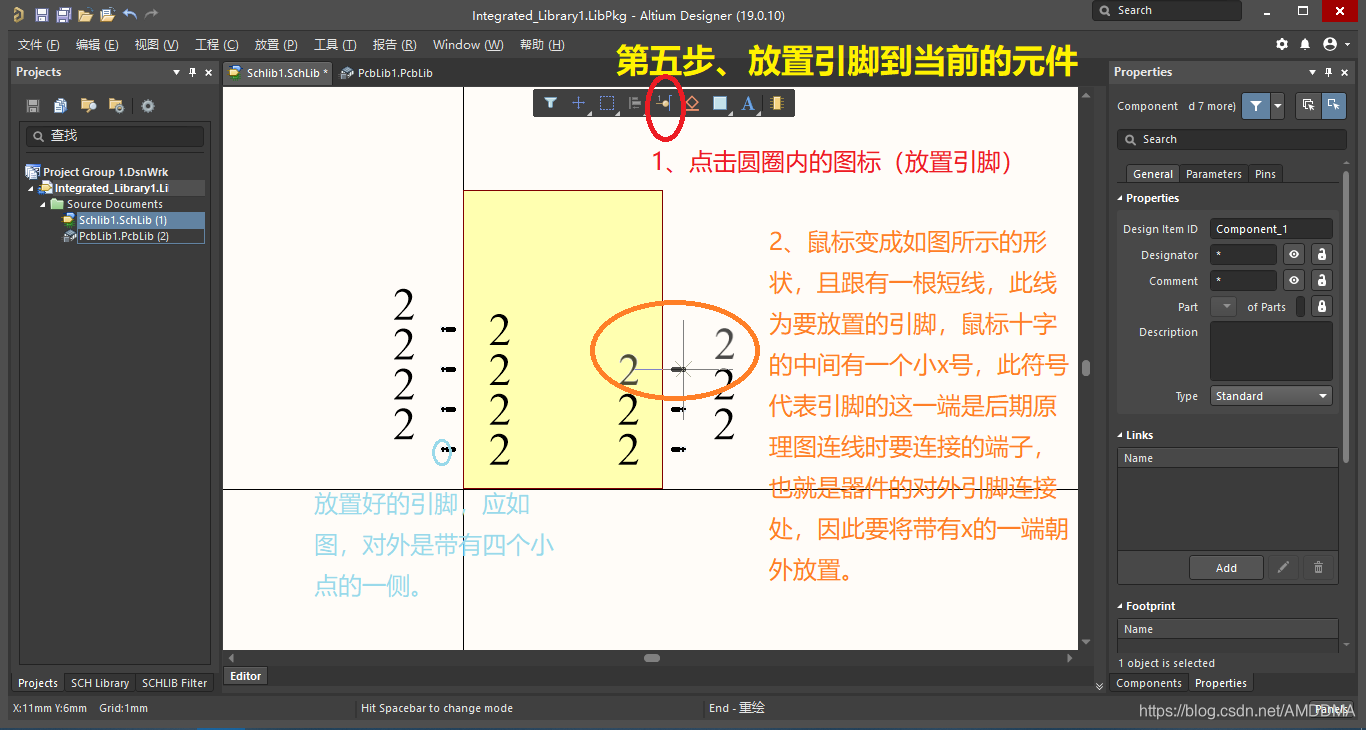Collapse the Source Documents folder
The width and height of the screenshot is (1366, 730).
pyautogui.click(x=44, y=204)
